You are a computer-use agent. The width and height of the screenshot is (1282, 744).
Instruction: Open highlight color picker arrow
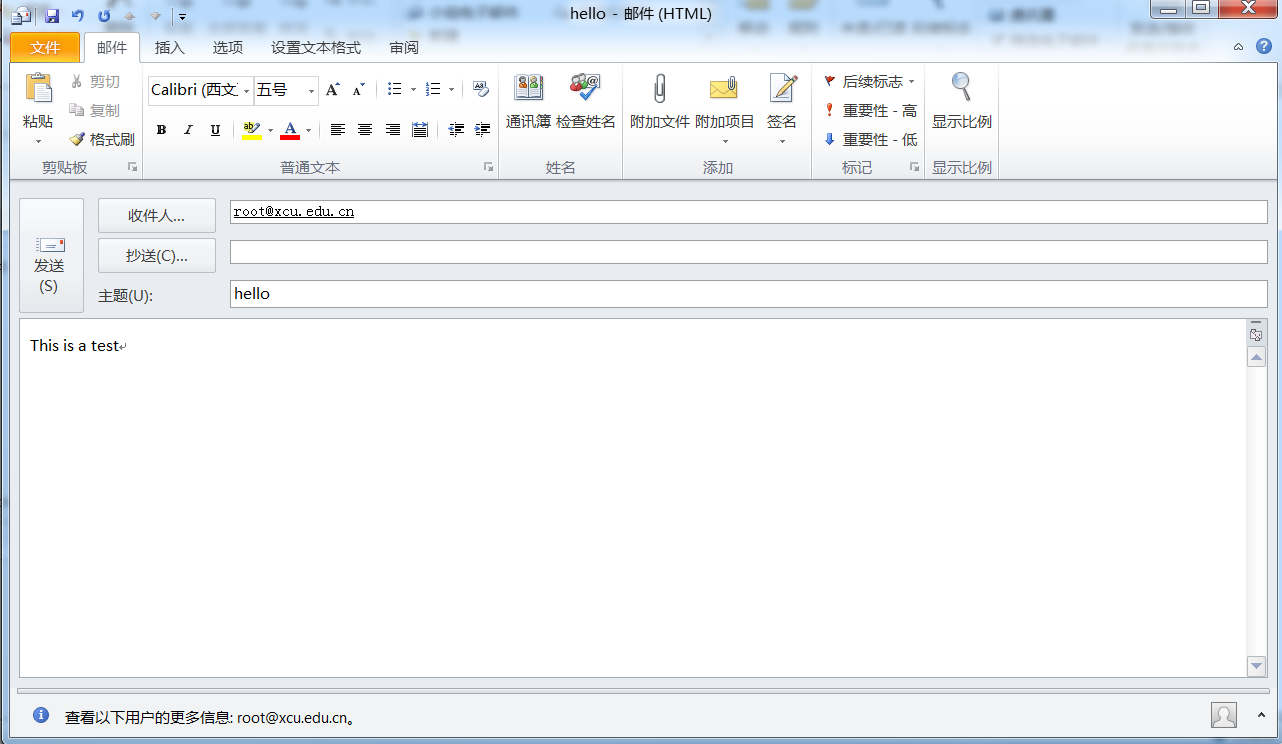point(270,131)
